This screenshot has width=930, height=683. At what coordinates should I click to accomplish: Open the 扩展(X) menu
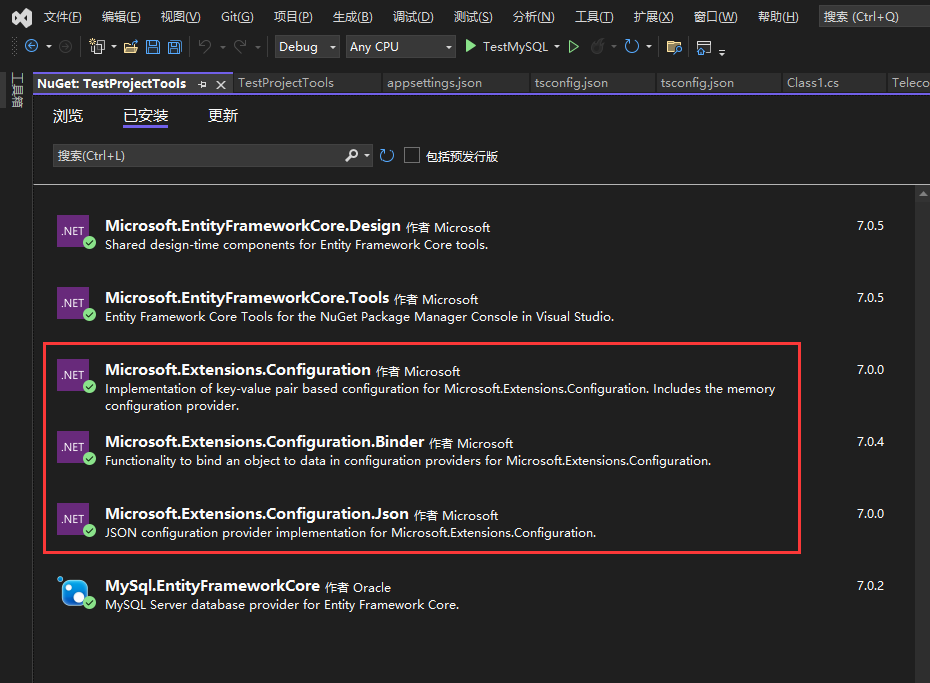tap(653, 17)
